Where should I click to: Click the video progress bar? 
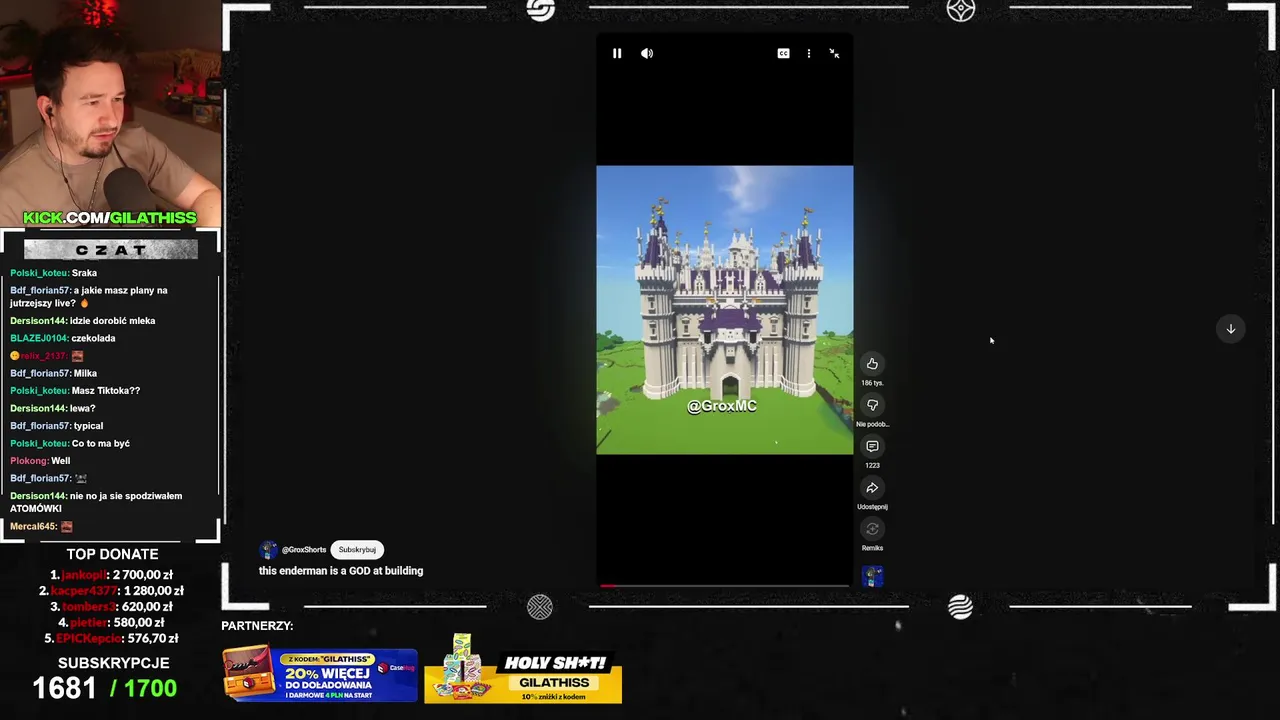coord(725,585)
